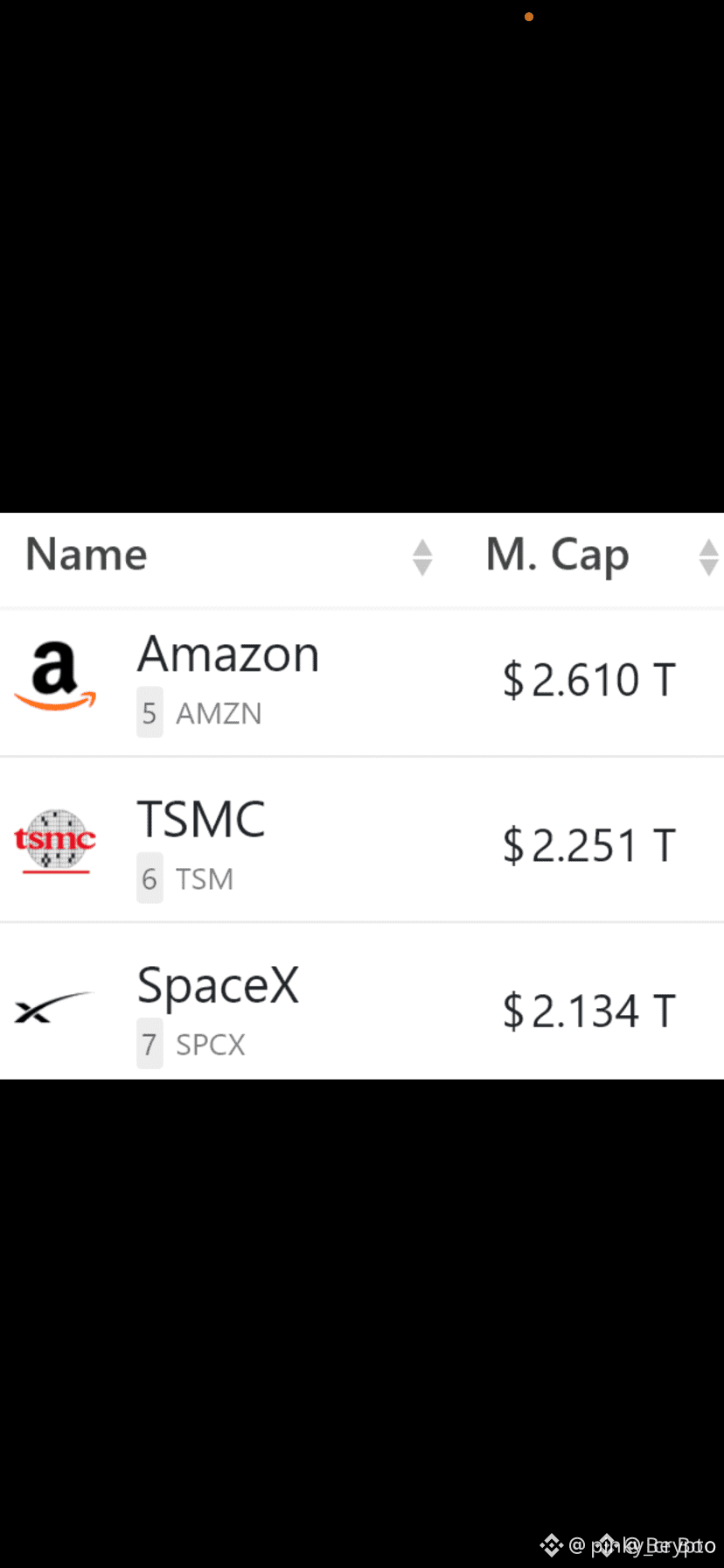Click the Amazon logo icon
The image size is (724, 1568).
55,676
